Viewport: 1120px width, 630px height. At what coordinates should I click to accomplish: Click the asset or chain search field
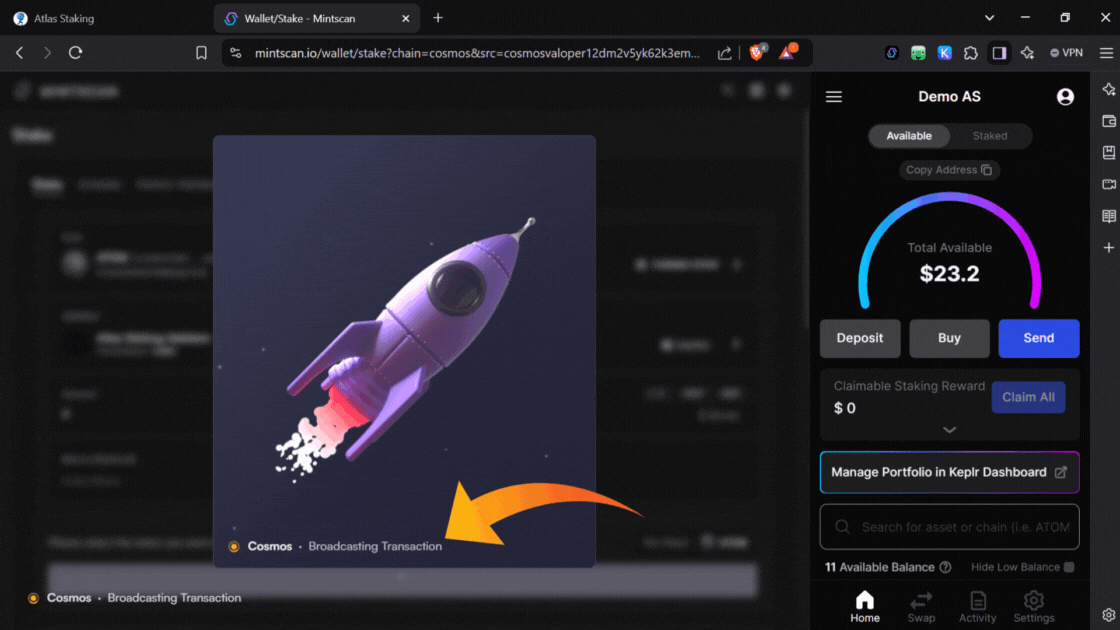(x=960, y=527)
